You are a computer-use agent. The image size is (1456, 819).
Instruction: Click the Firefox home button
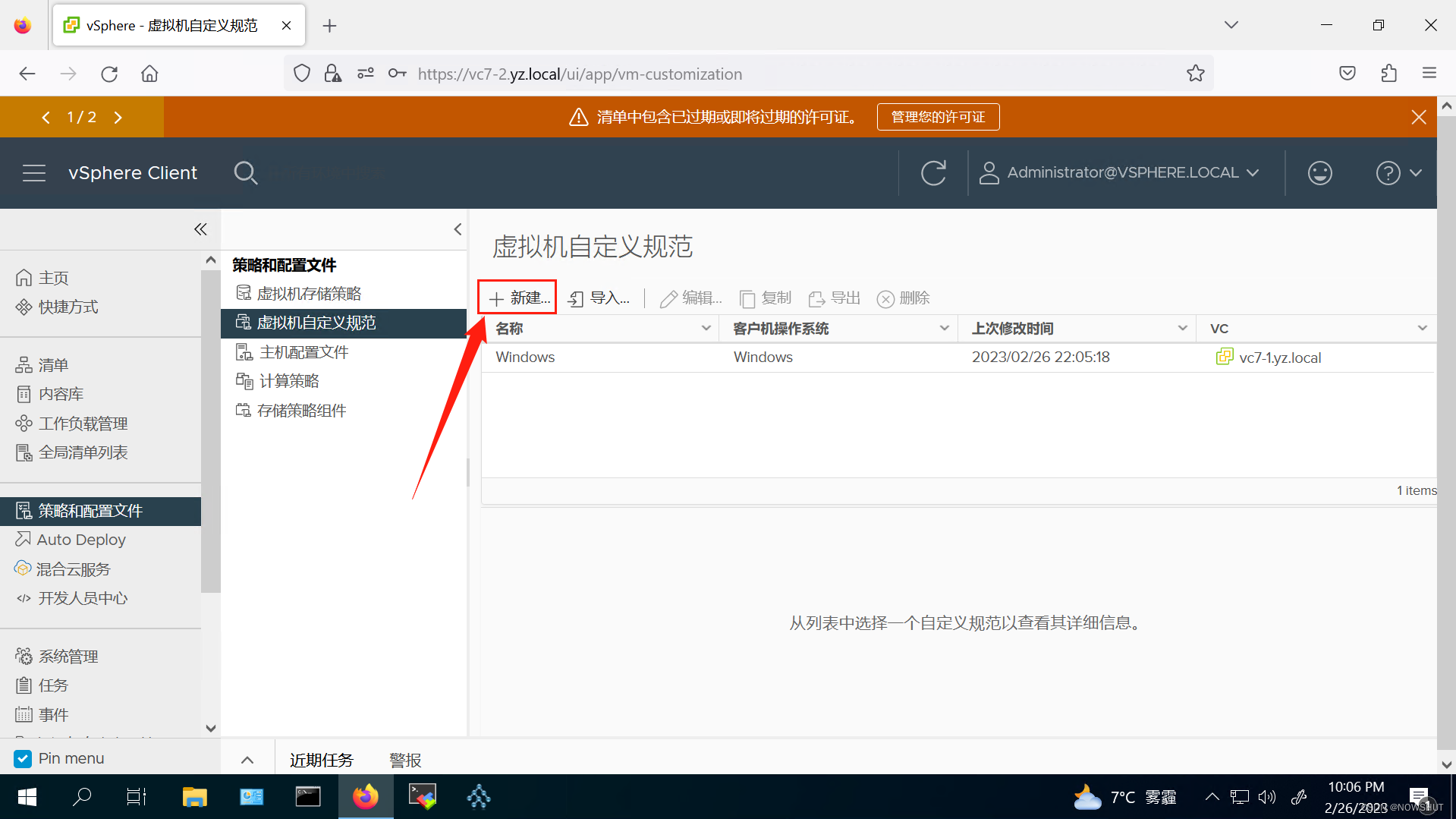[149, 74]
